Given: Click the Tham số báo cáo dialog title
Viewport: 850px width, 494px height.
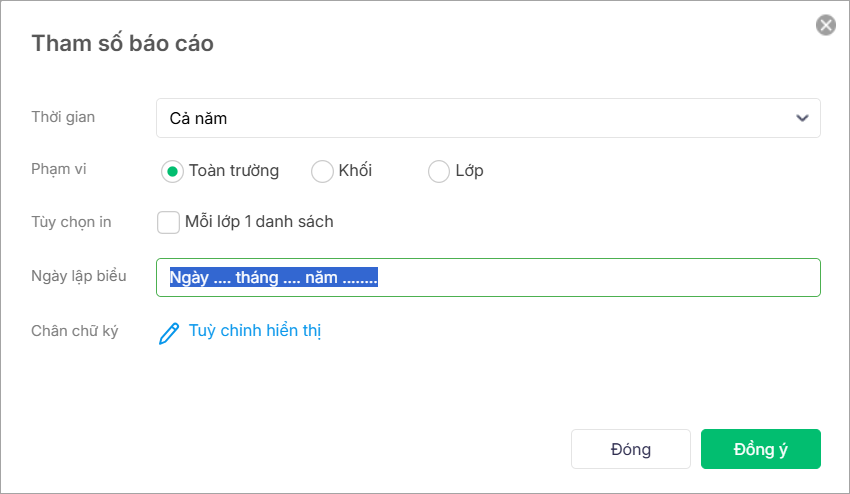Looking at the screenshot, I should 122,43.
